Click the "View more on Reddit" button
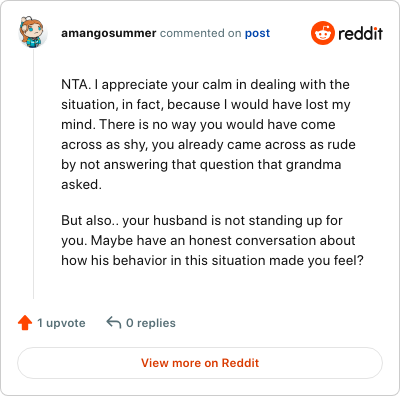The height and width of the screenshot is (396, 400). (x=200, y=363)
